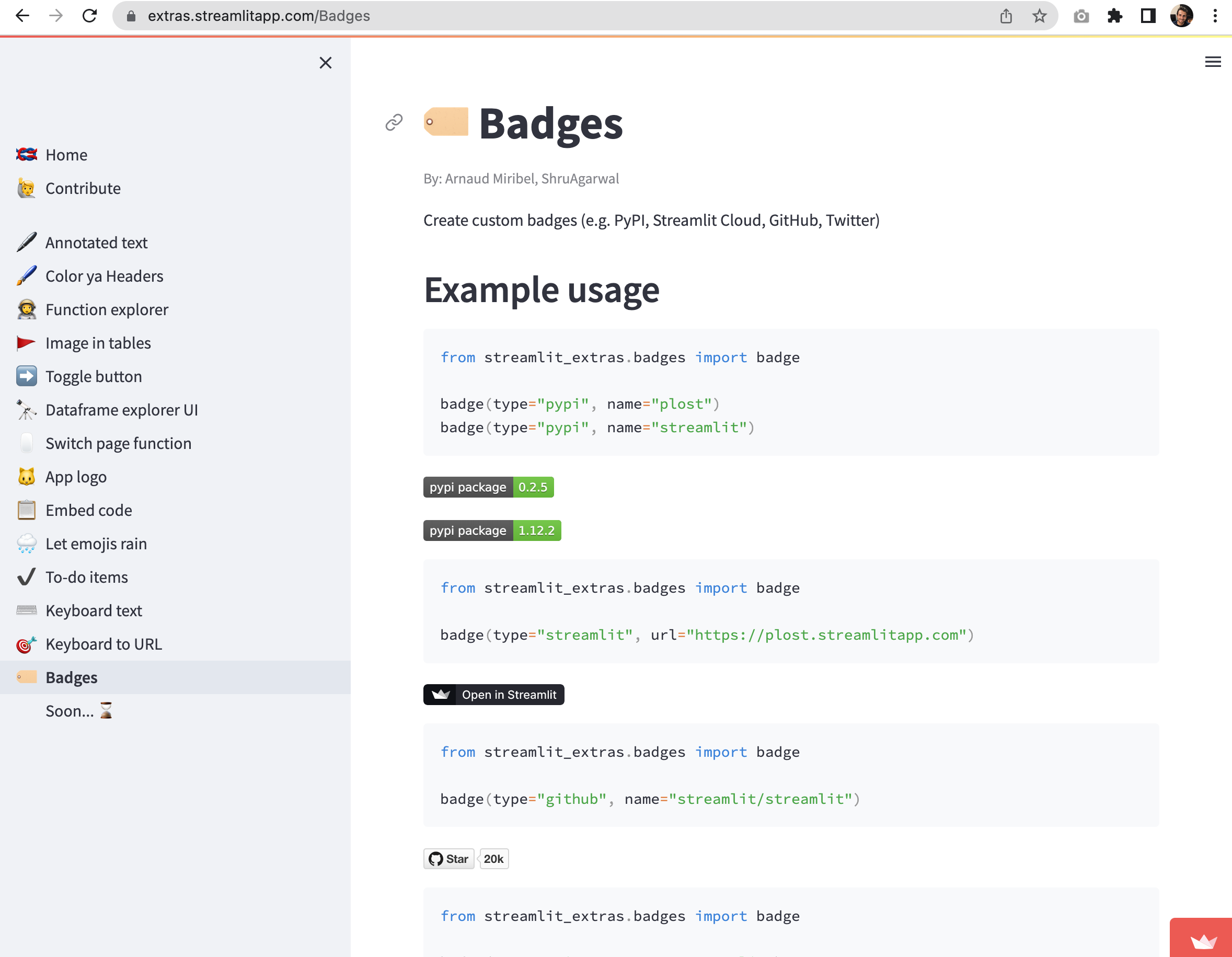This screenshot has height=957, width=1232.
Task: Toggle the browser side panel icon
Action: (x=1147, y=16)
